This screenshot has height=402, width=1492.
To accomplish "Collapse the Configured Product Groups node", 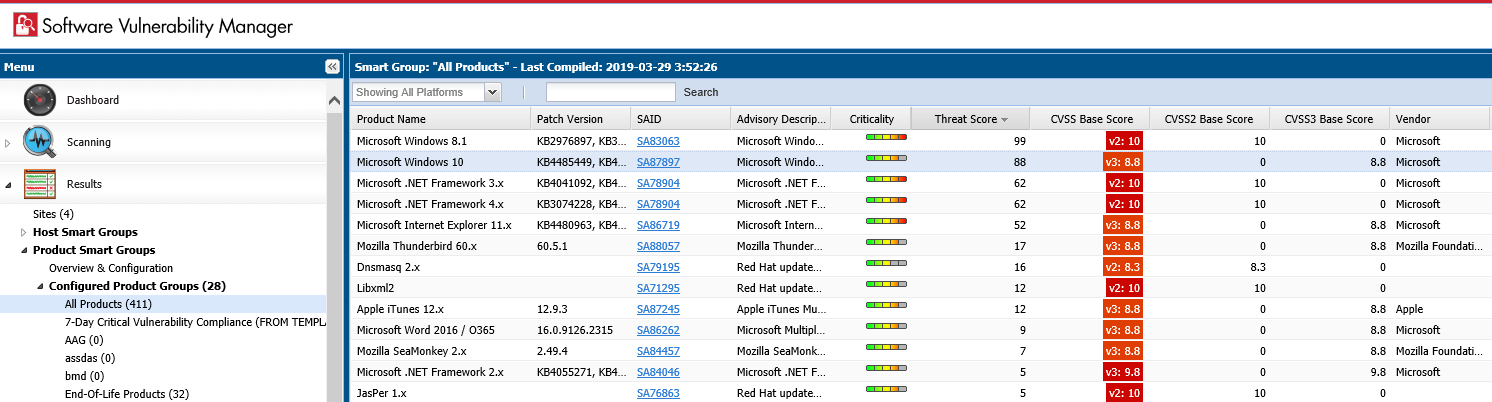I will coord(40,286).
